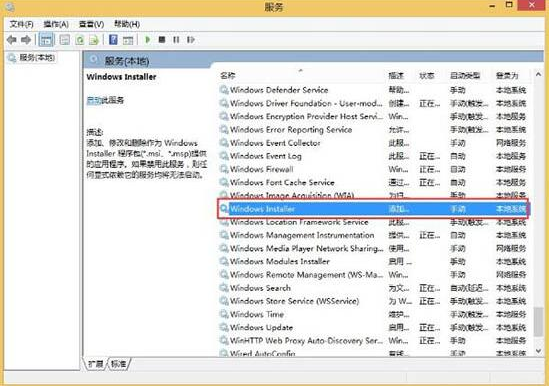The image size is (549, 386).
Task: Click the Stop Service icon
Action: pos(162,40)
